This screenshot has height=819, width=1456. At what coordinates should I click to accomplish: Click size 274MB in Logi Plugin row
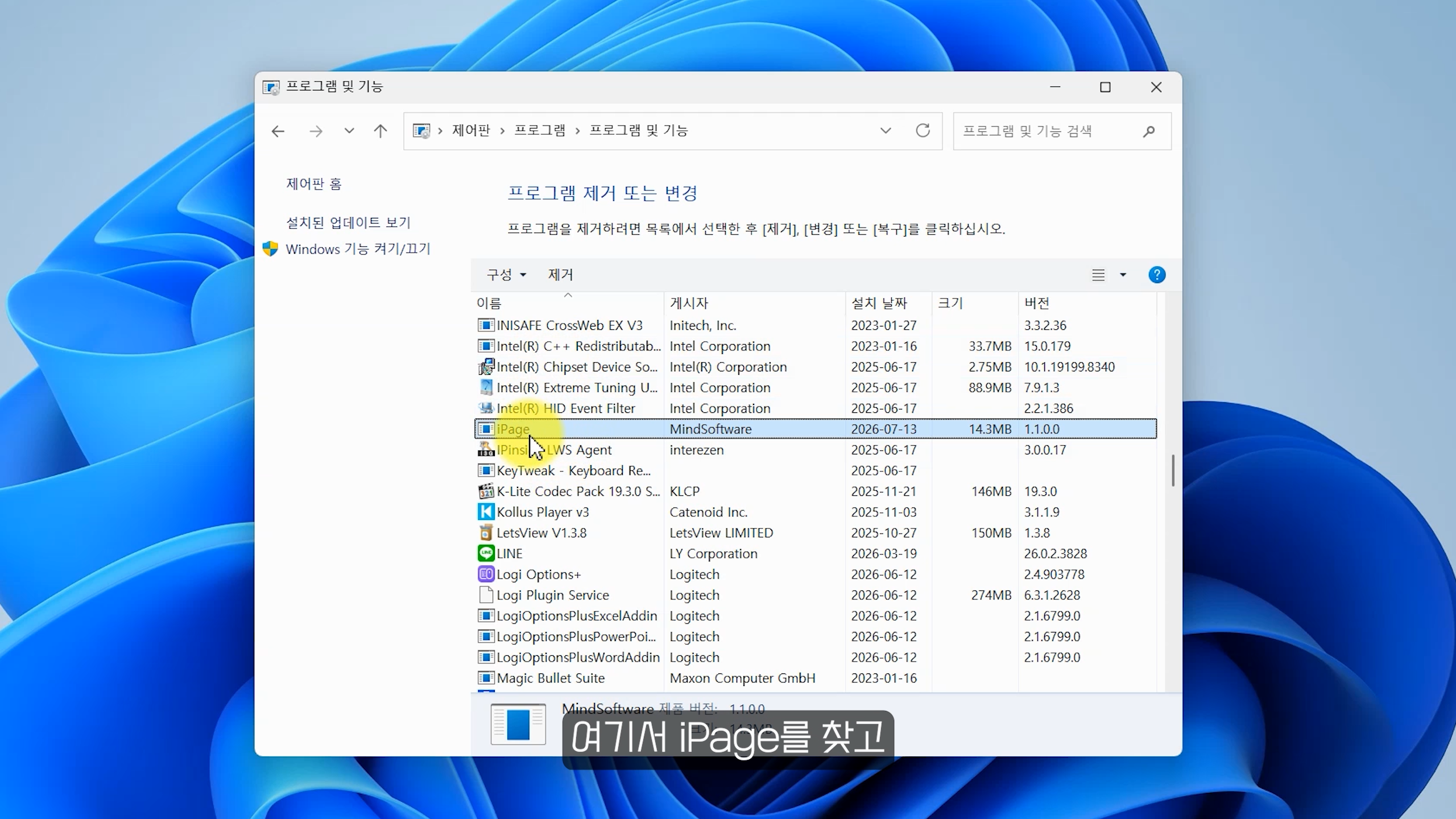point(991,595)
